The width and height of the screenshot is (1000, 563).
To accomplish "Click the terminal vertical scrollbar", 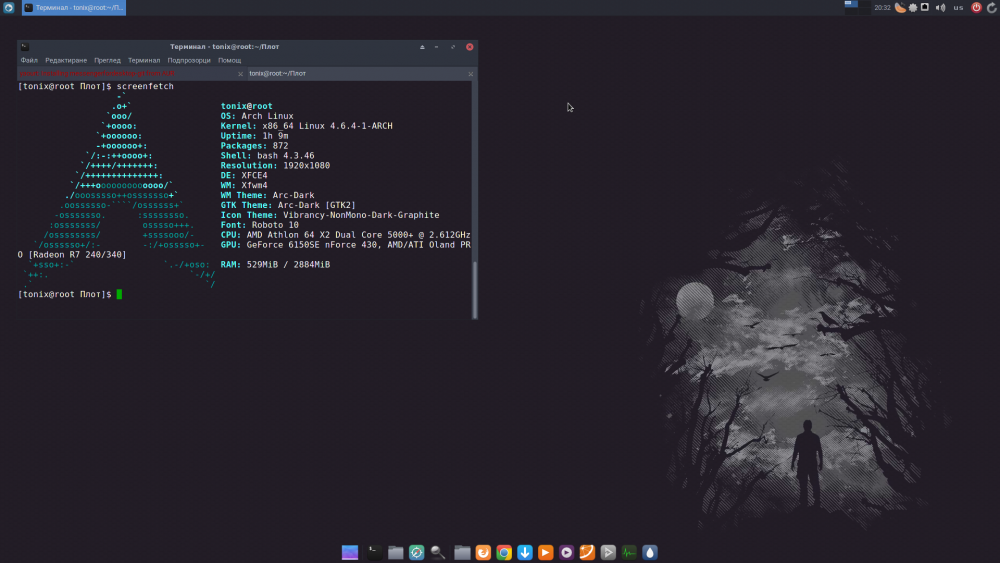I will (474, 290).
